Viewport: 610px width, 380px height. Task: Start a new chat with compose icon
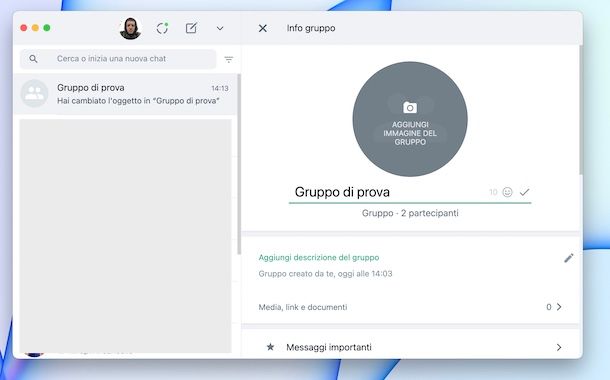(191, 28)
